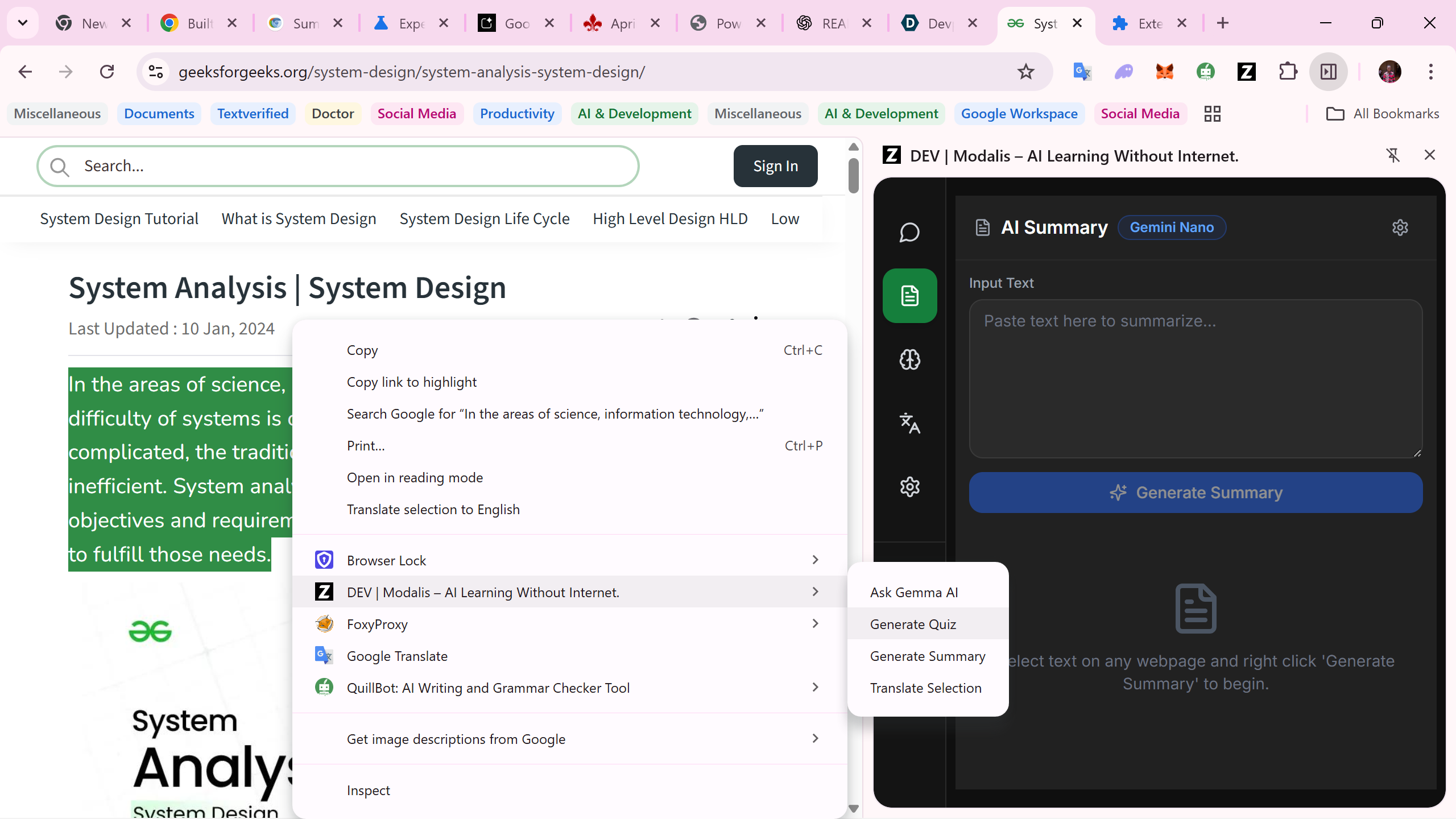Open the QuillBot extension toolbar icon
Image resolution: width=1456 pixels, height=819 pixels.
[x=1205, y=72]
